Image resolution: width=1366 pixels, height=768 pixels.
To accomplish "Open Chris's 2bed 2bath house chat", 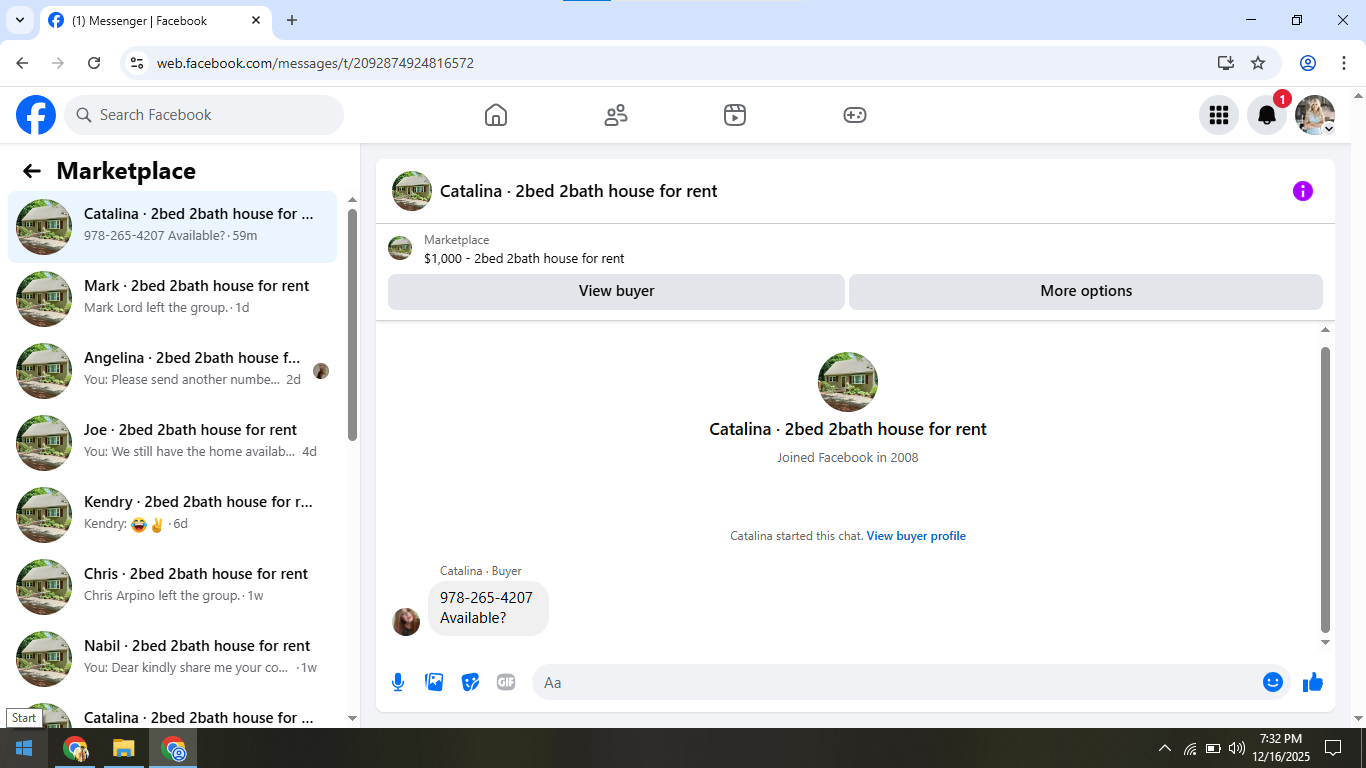I will coord(172,587).
